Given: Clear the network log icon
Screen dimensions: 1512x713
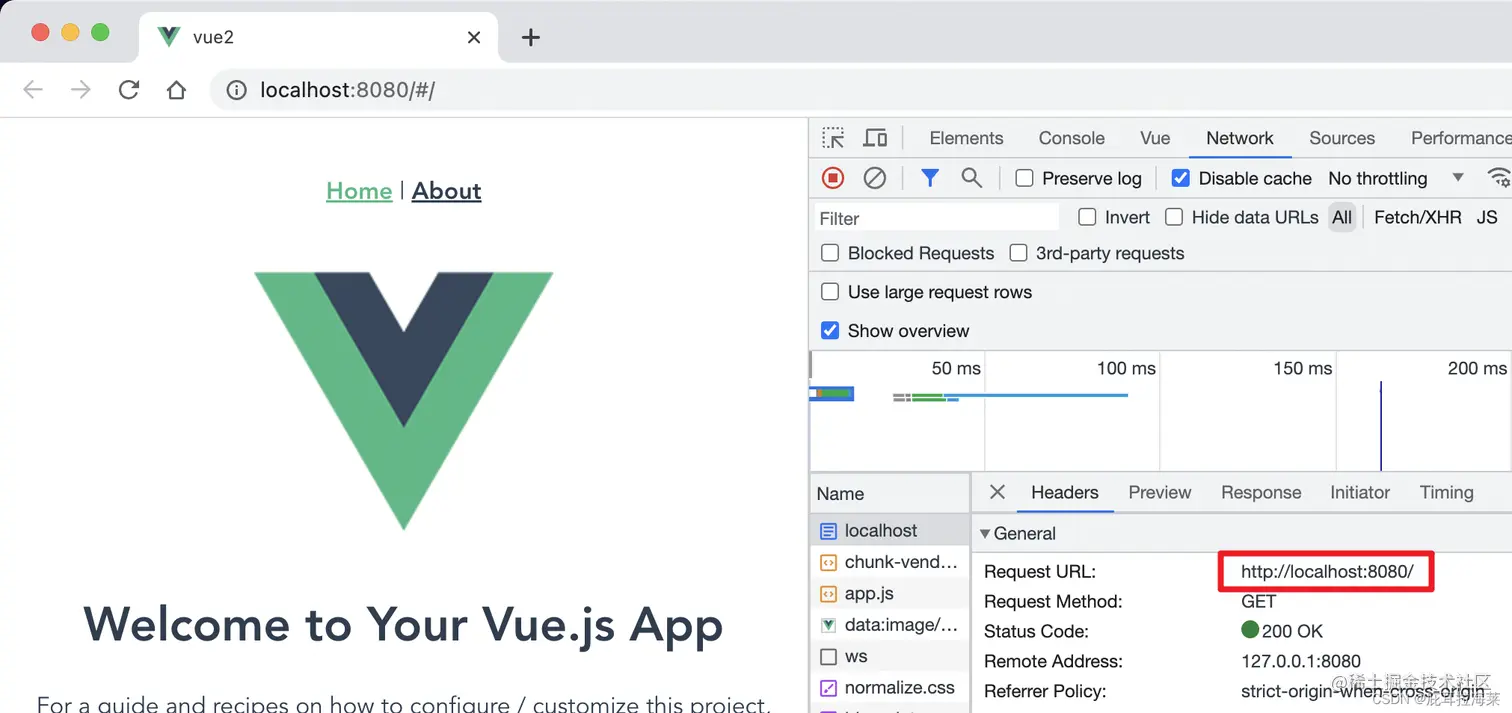Looking at the screenshot, I should pos(875,178).
